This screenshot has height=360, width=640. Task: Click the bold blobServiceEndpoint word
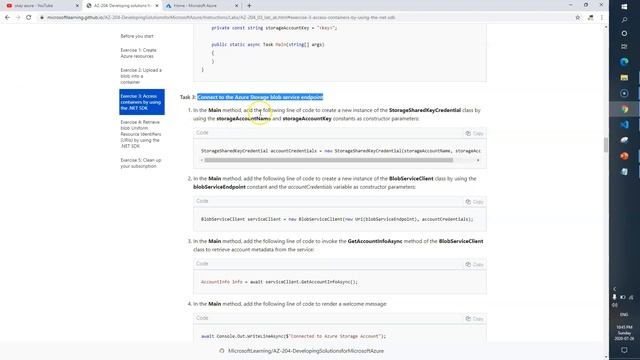pyautogui.click(x=219, y=187)
